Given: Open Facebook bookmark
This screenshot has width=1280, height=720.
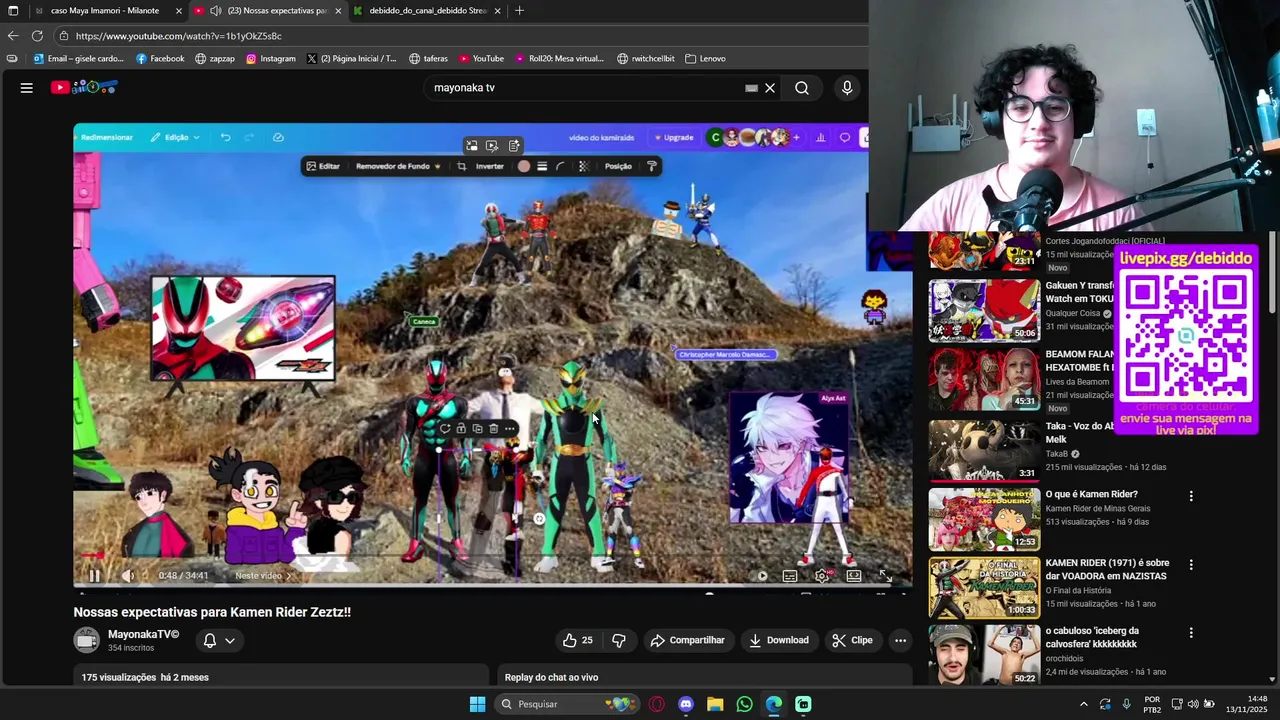Looking at the screenshot, I should click(x=160, y=59).
